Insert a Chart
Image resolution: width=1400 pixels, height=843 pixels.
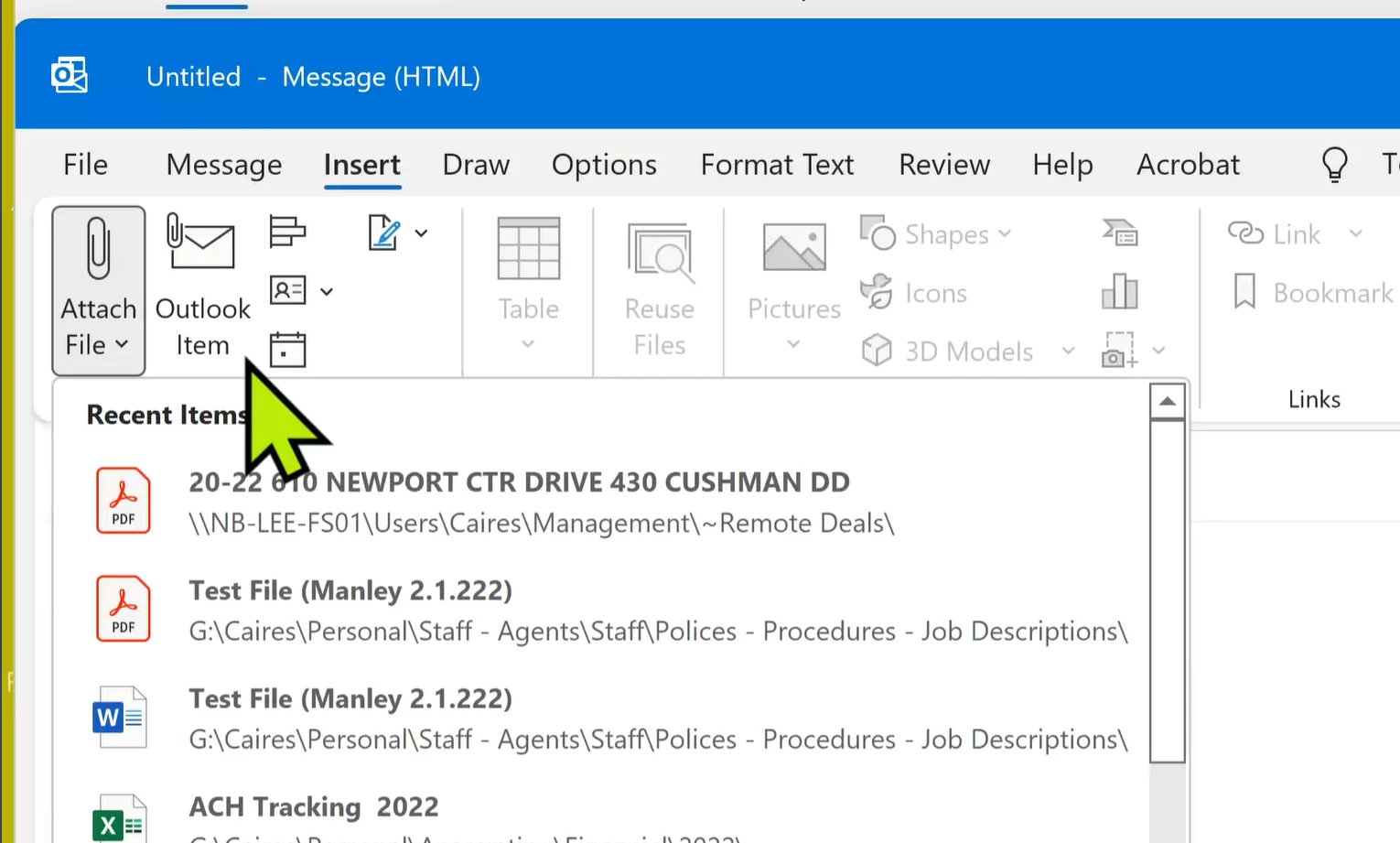pos(1120,292)
